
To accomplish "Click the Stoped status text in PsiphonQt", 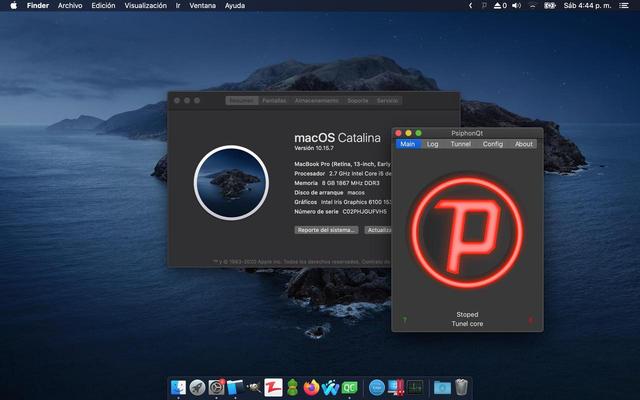I will [467, 314].
